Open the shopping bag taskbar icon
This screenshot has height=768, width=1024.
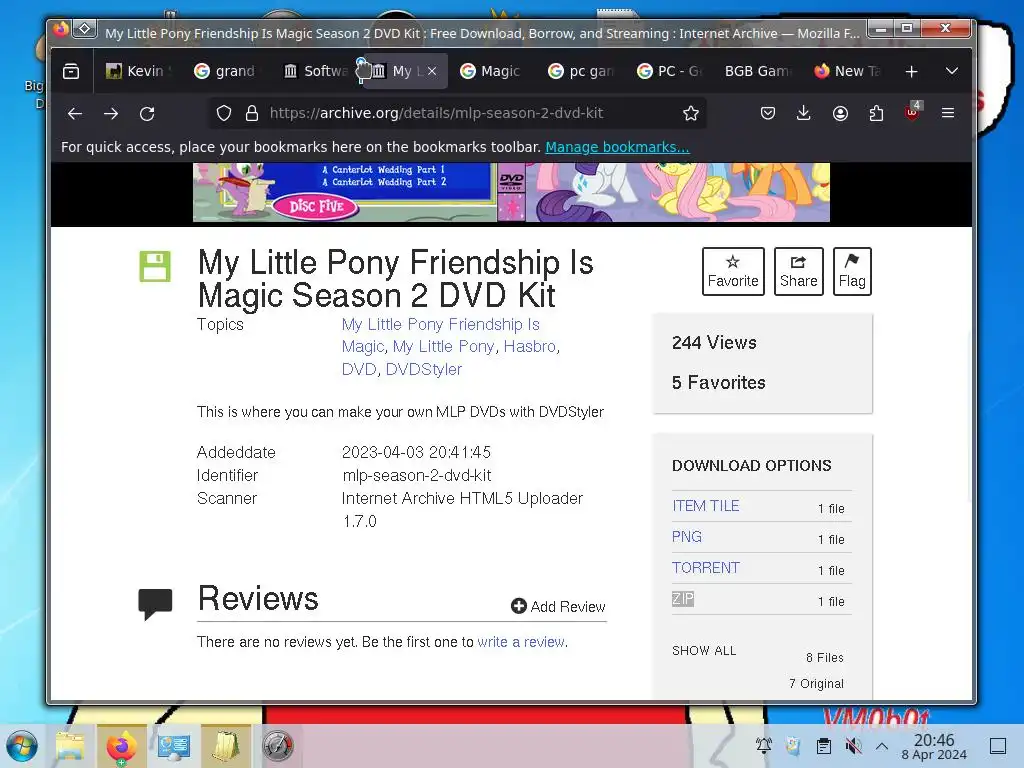pos(225,746)
